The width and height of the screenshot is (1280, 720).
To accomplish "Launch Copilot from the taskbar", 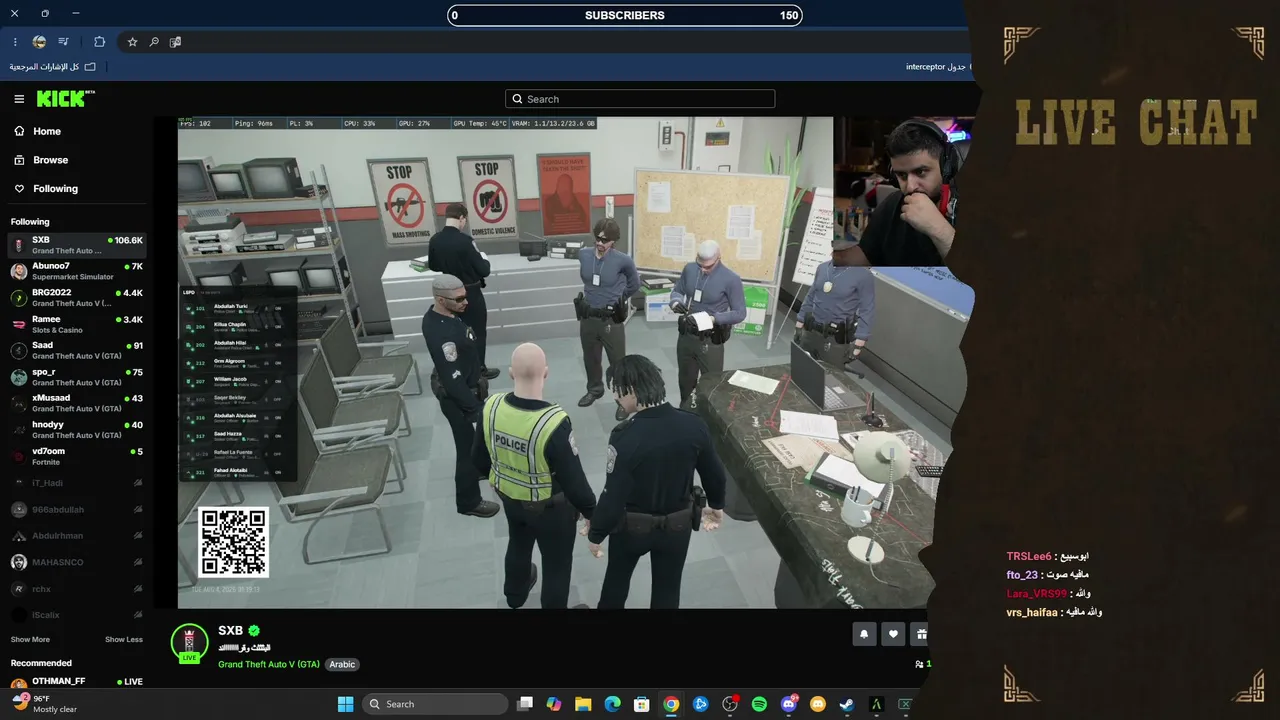I will tap(554, 704).
